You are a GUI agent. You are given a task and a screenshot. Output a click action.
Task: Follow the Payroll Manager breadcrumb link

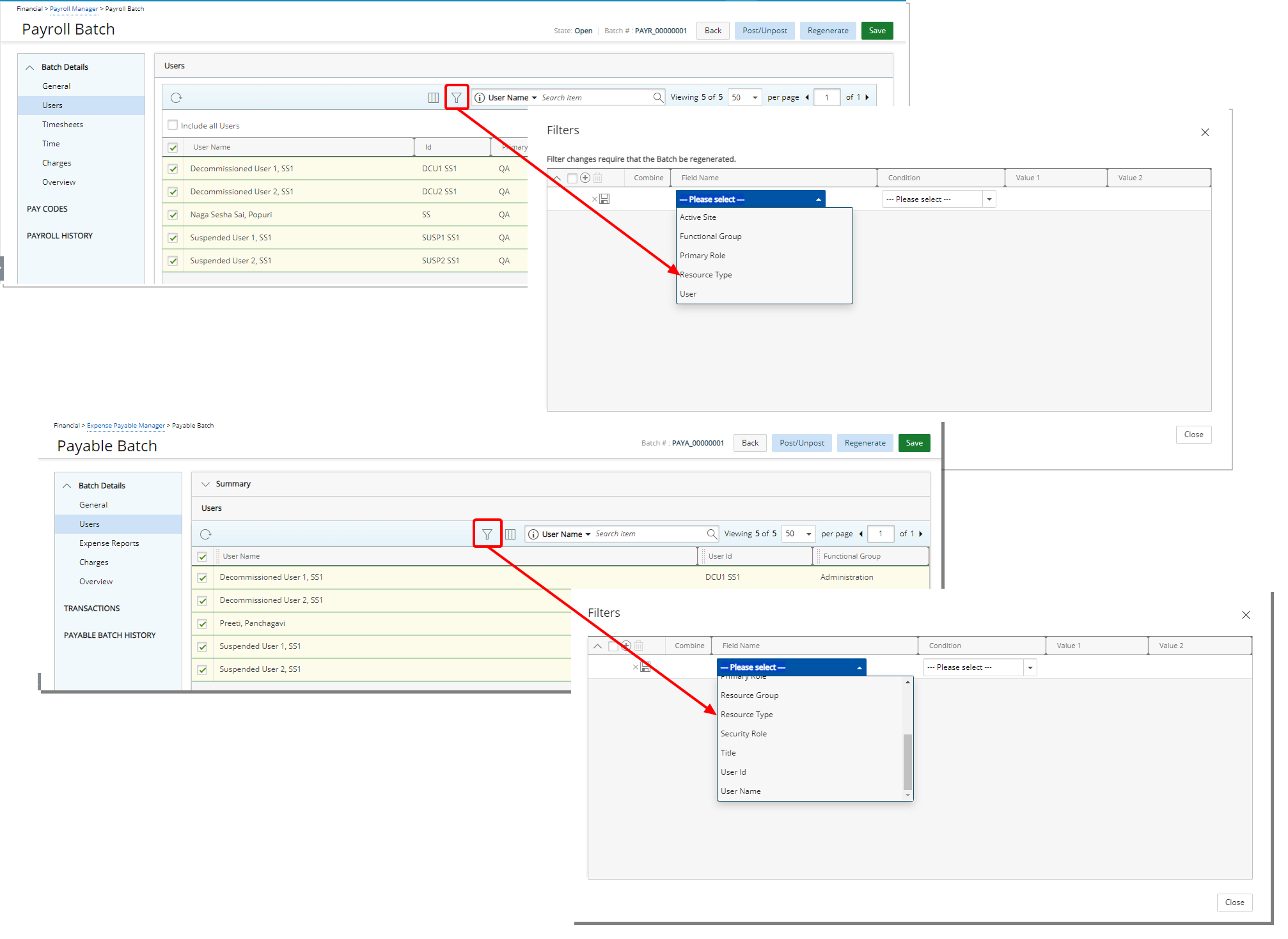pos(74,9)
